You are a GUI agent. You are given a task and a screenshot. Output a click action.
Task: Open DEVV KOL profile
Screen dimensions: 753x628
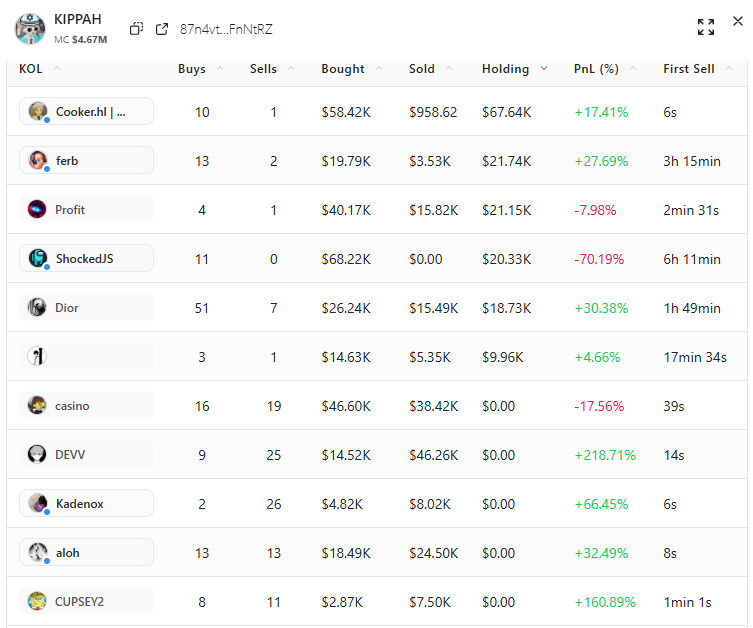click(86, 454)
